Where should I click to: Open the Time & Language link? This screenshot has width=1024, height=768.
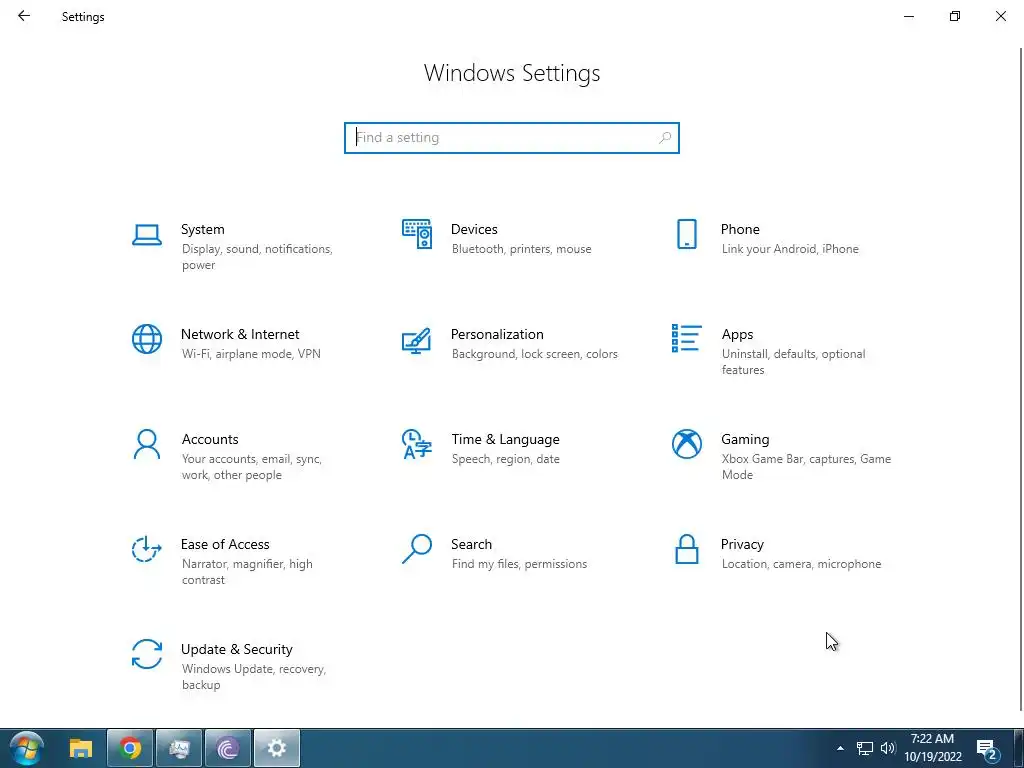[505, 440]
